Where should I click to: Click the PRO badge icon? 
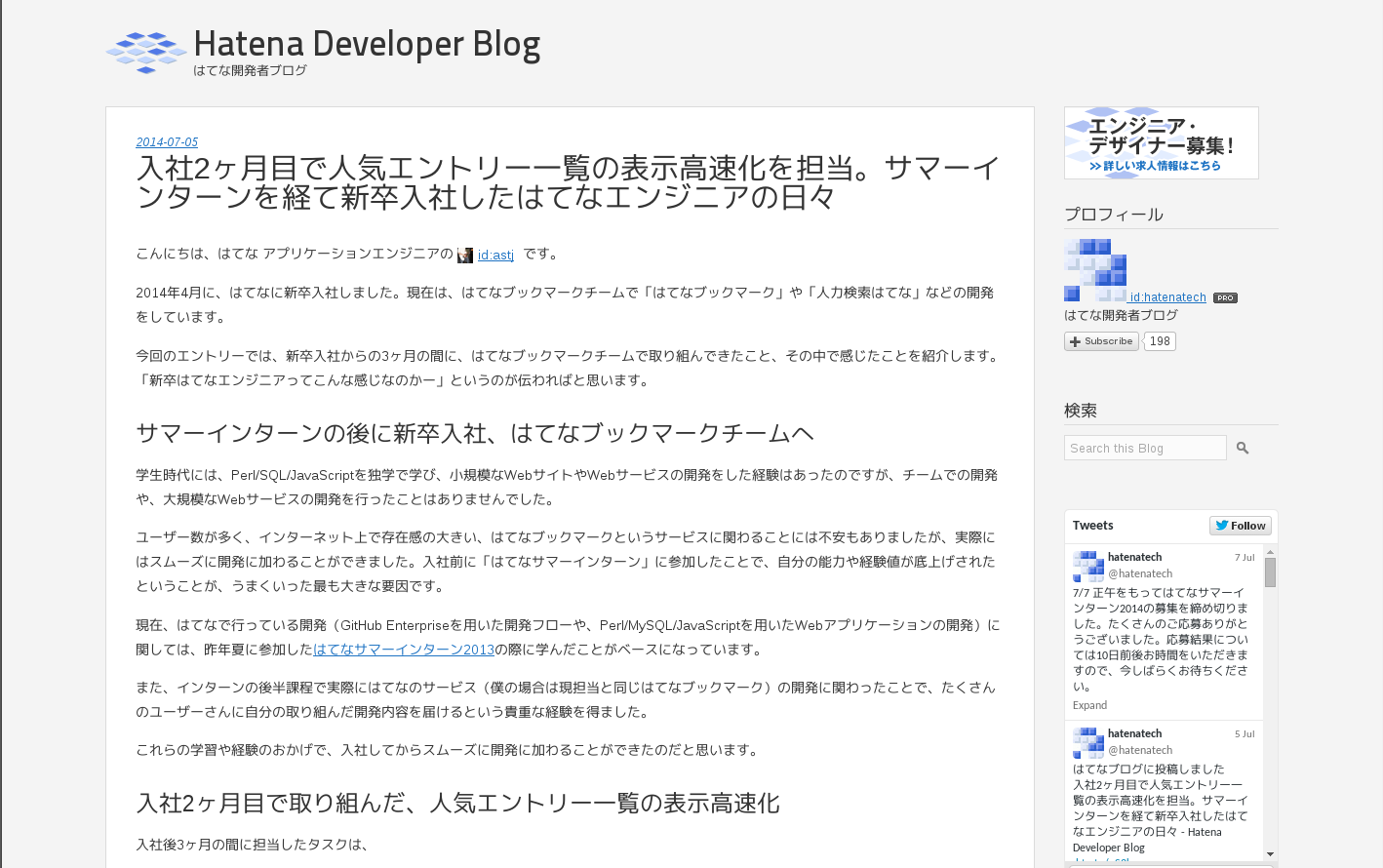(1225, 298)
